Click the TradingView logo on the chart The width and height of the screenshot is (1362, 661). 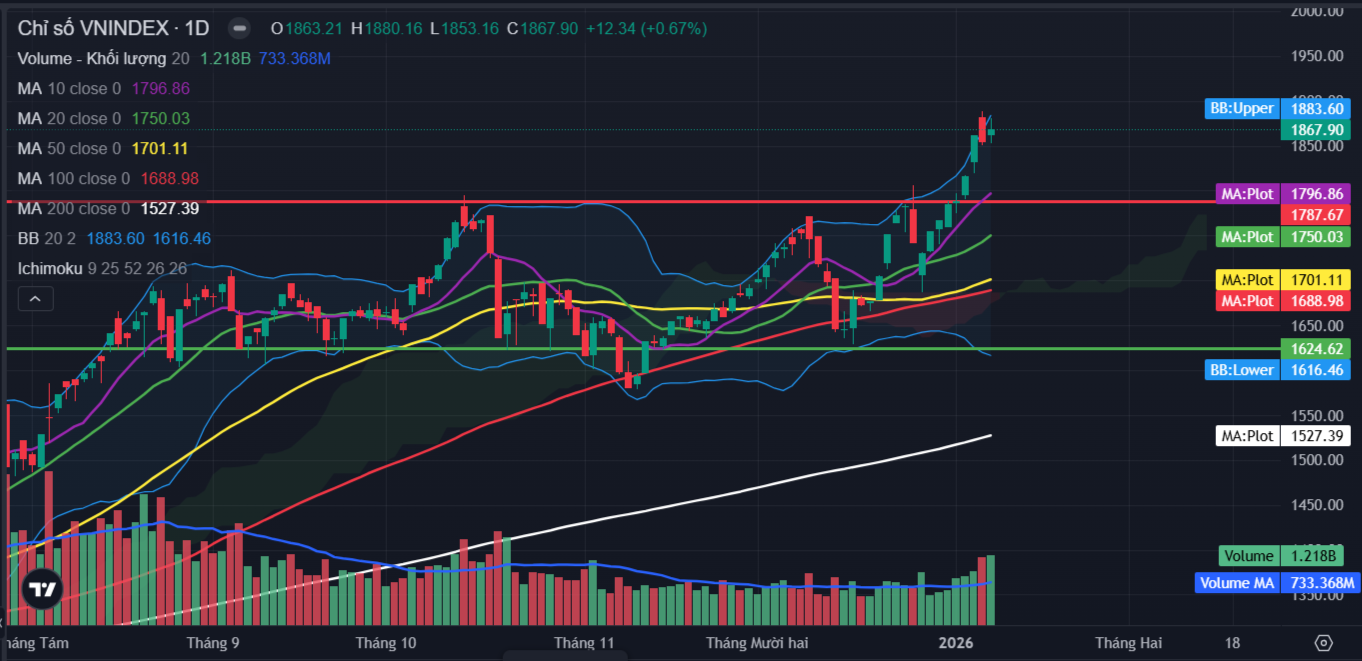pos(42,590)
